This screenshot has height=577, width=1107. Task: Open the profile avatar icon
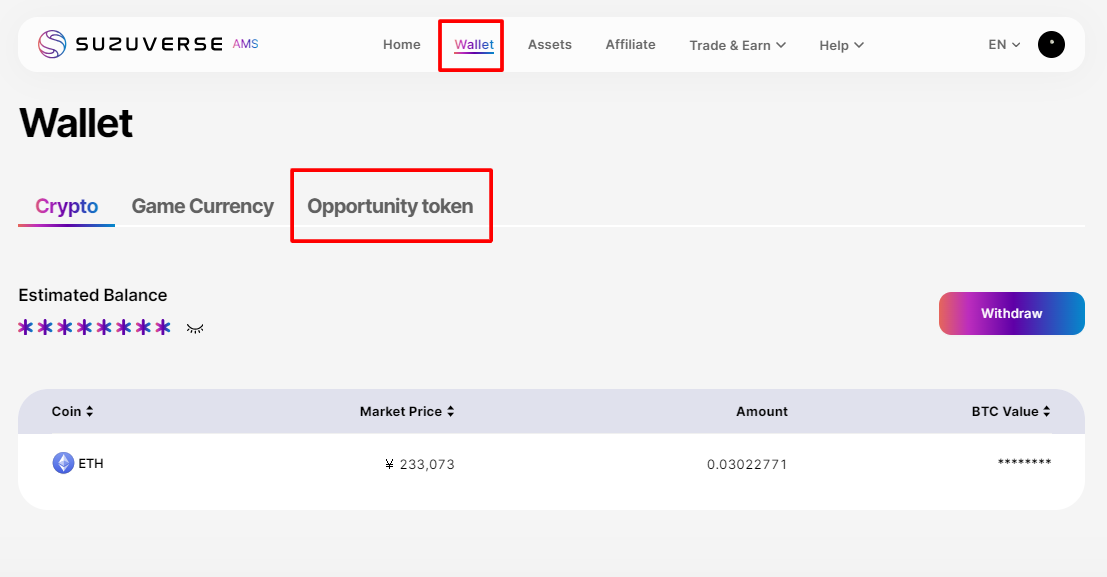point(1051,44)
